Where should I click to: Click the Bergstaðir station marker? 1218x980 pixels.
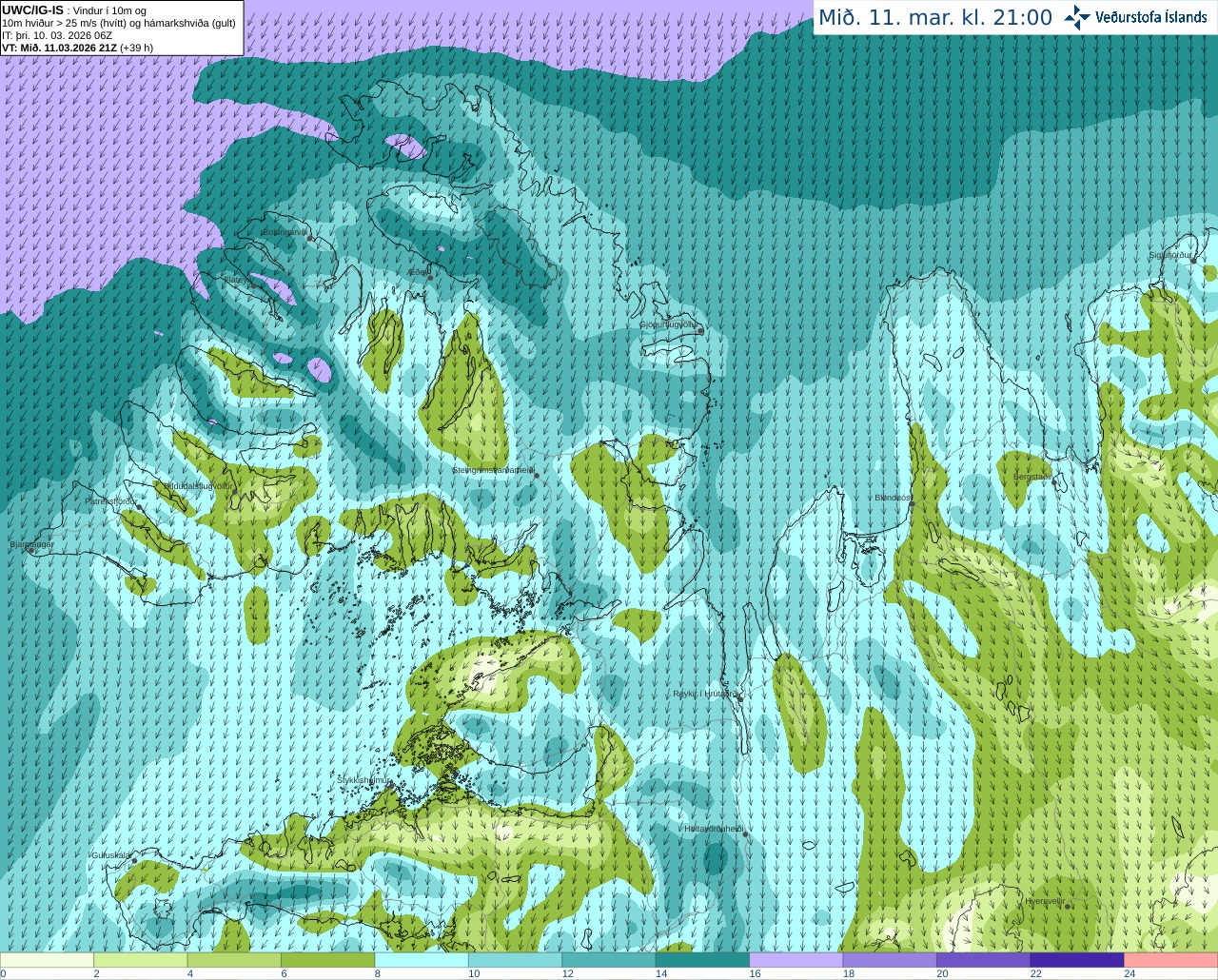coord(1055,482)
